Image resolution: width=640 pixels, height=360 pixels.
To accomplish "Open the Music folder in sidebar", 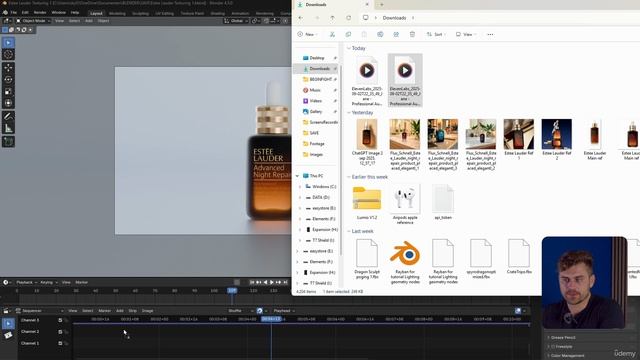I will pyautogui.click(x=315, y=90).
